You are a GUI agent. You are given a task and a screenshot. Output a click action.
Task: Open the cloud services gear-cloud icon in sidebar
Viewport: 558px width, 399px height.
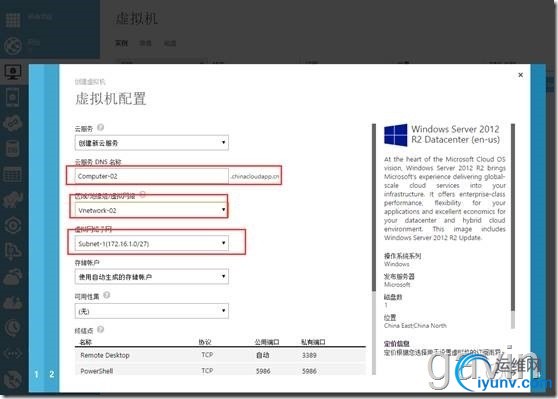[x=13, y=123]
